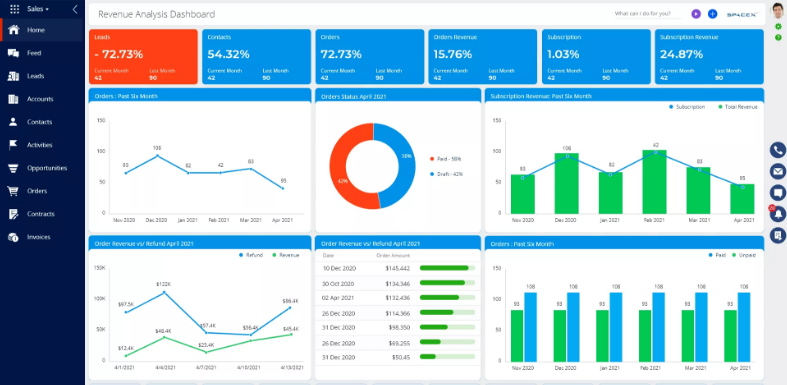Image resolution: width=787 pixels, height=385 pixels.
Task: Click the progress bar for $145,442 row
Action: click(x=447, y=268)
